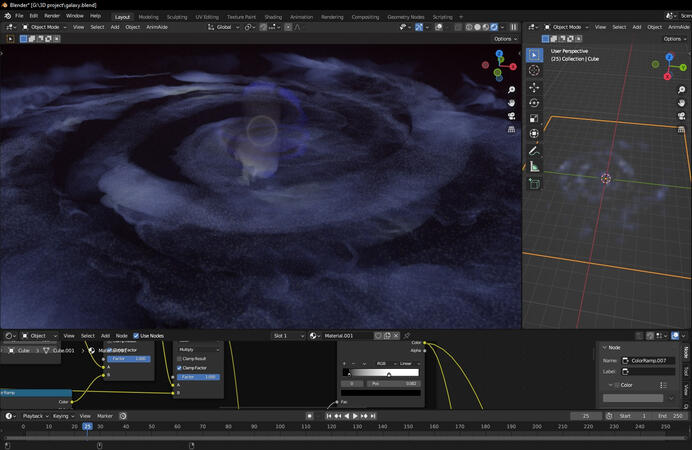This screenshot has width=692, height=450.
Task: Toggle camera view in left viewport
Action: (x=511, y=115)
